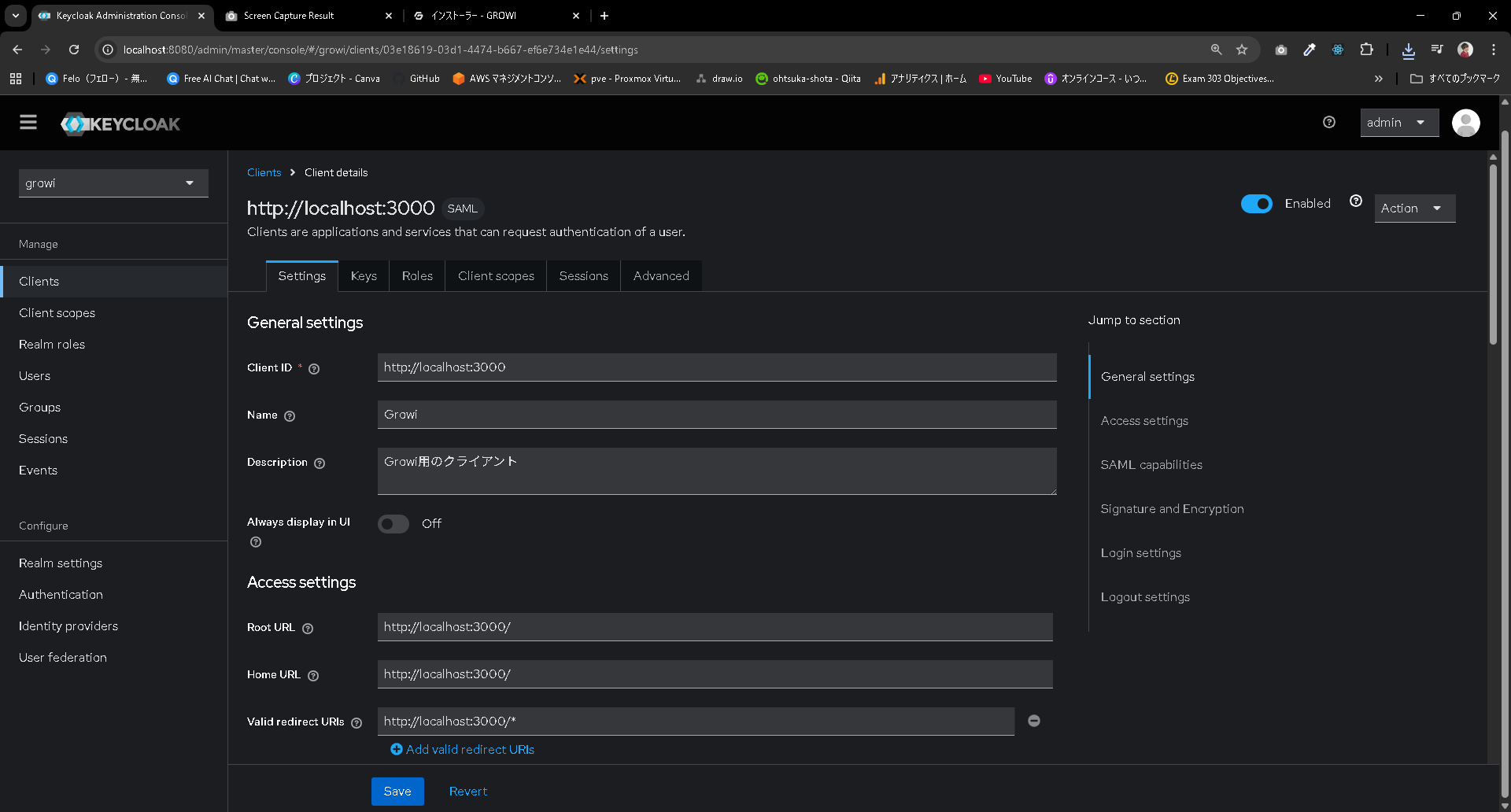Click the admin user avatar
Viewport: 1511px width, 812px height.
click(1465, 123)
